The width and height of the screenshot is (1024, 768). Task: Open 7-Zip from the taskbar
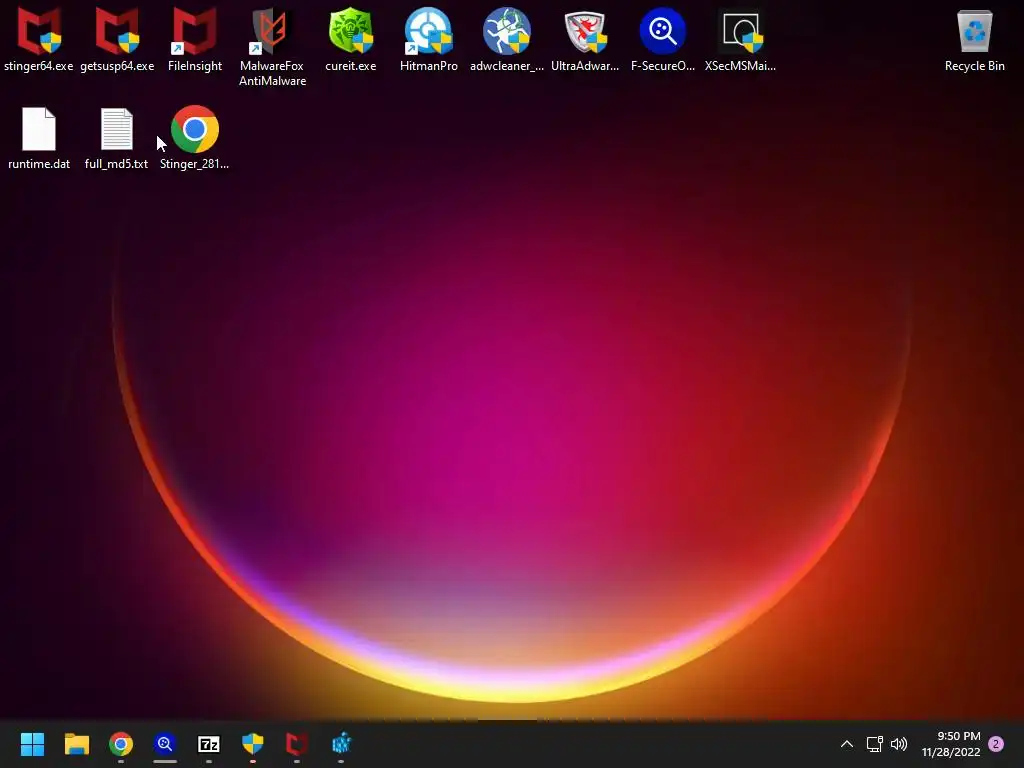[x=209, y=744]
